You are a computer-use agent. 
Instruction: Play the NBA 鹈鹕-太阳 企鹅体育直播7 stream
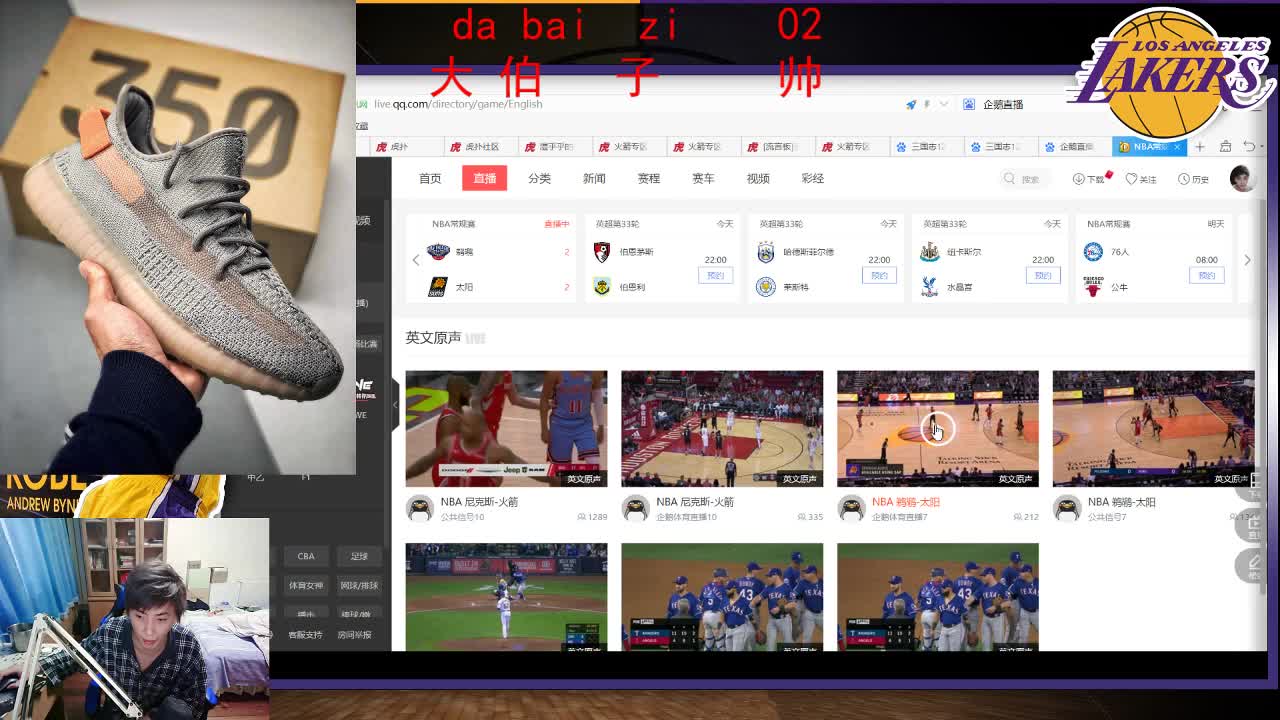point(937,429)
